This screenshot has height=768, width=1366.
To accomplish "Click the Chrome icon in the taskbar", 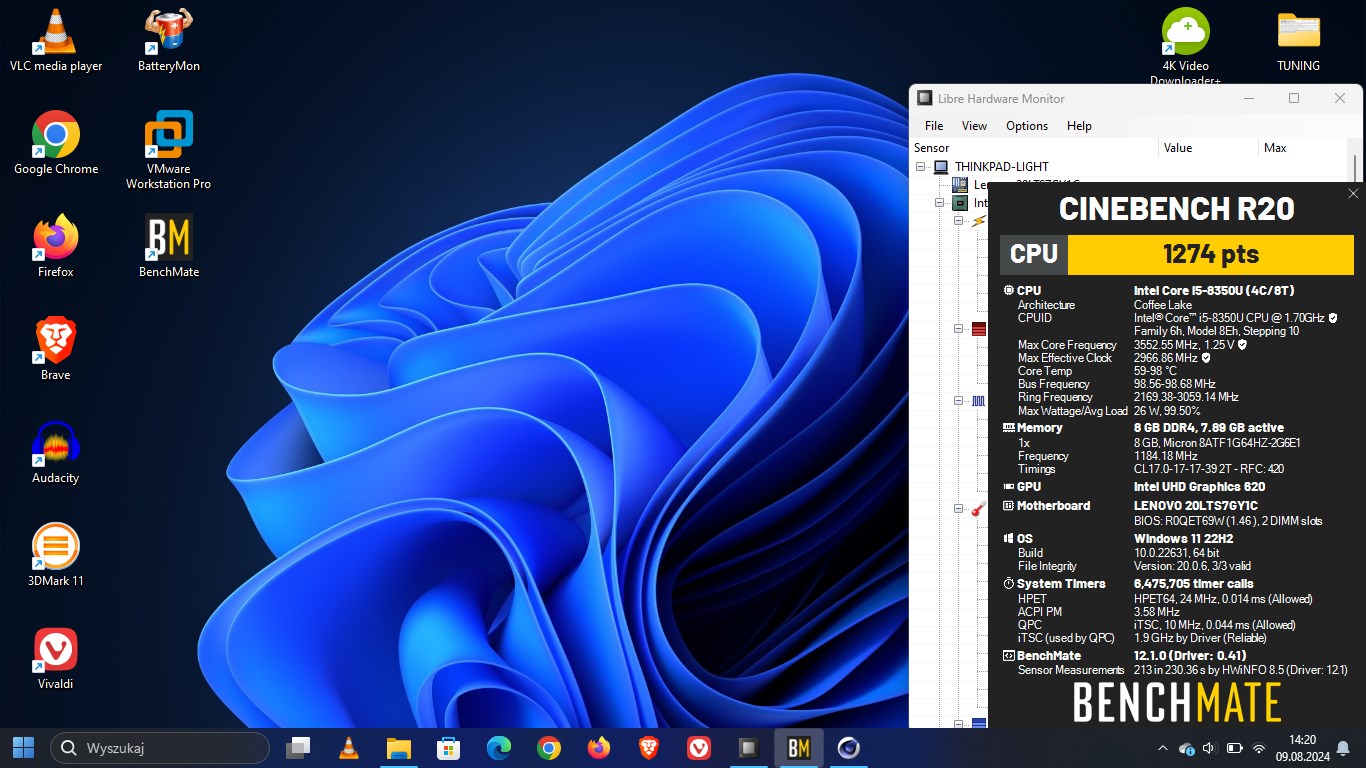I will click(548, 748).
